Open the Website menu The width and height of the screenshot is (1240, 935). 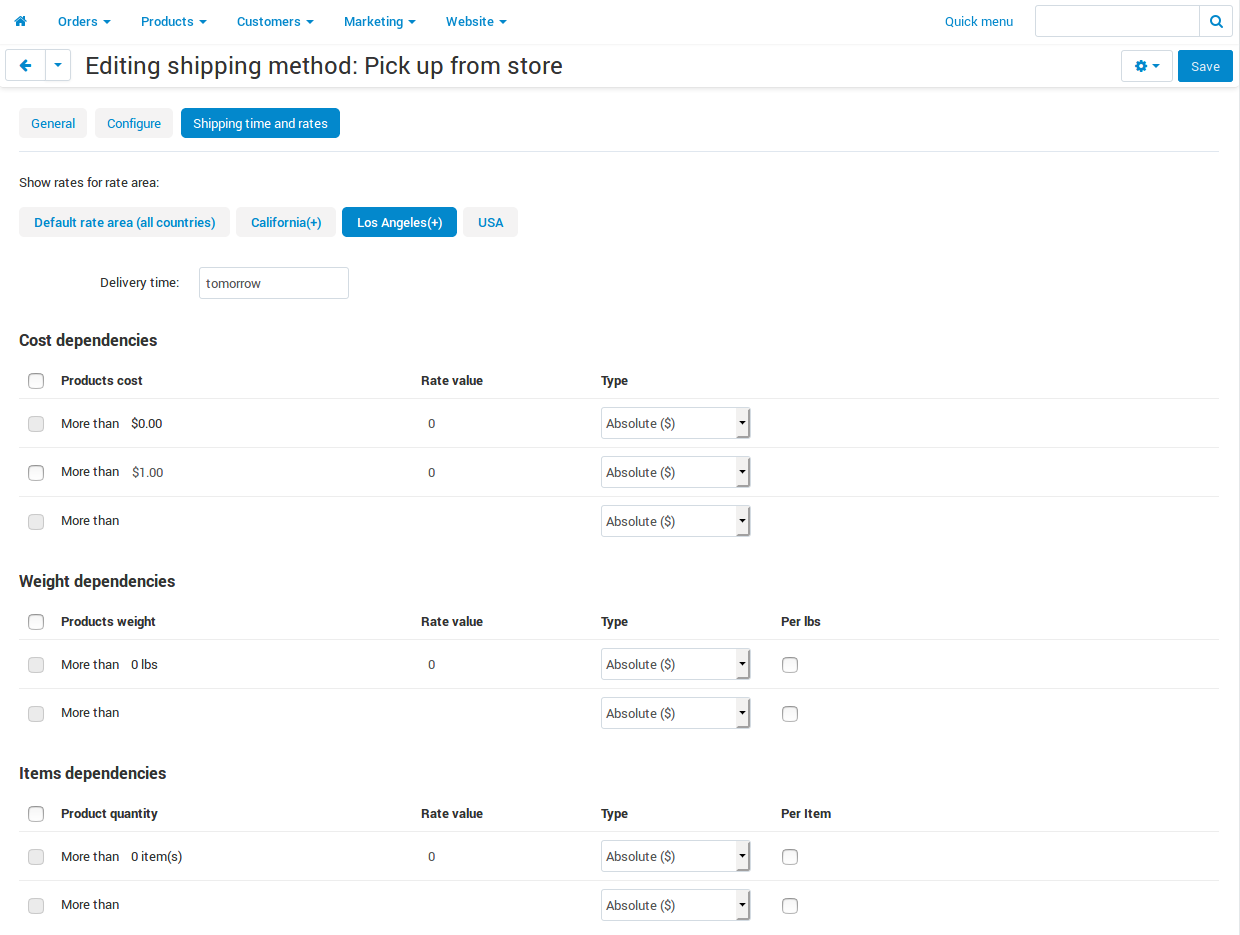pyautogui.click(x=476, y=21)
